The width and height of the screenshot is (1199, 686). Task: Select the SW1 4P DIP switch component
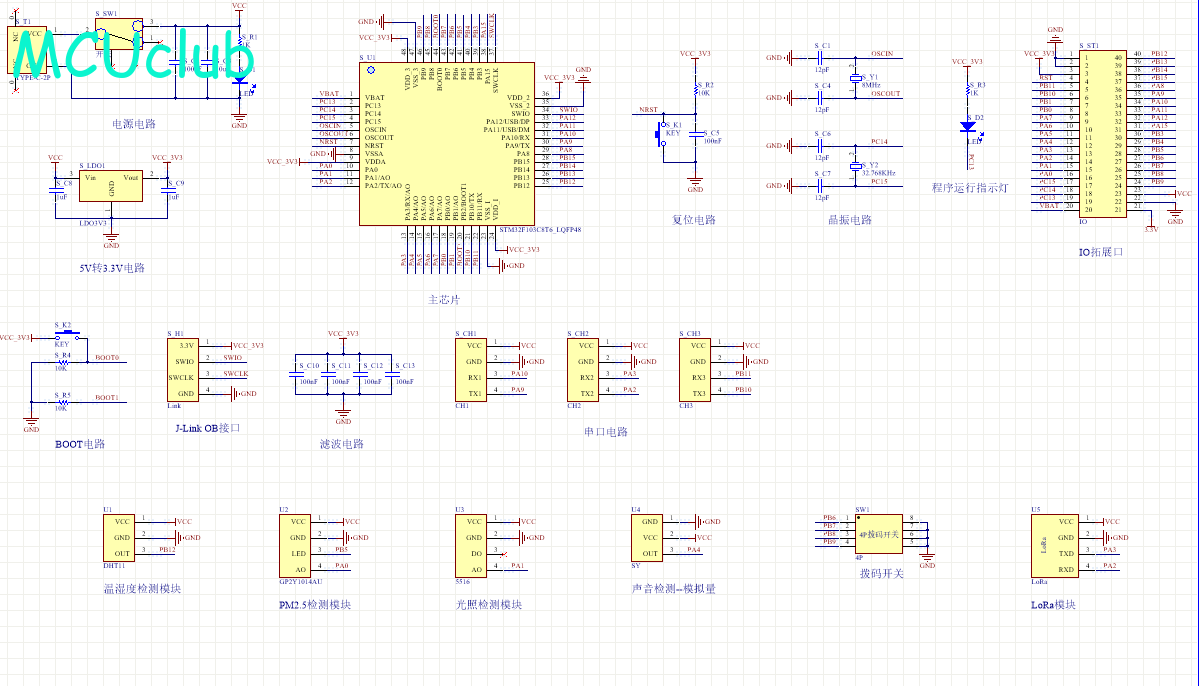click(x=879, y=534)
